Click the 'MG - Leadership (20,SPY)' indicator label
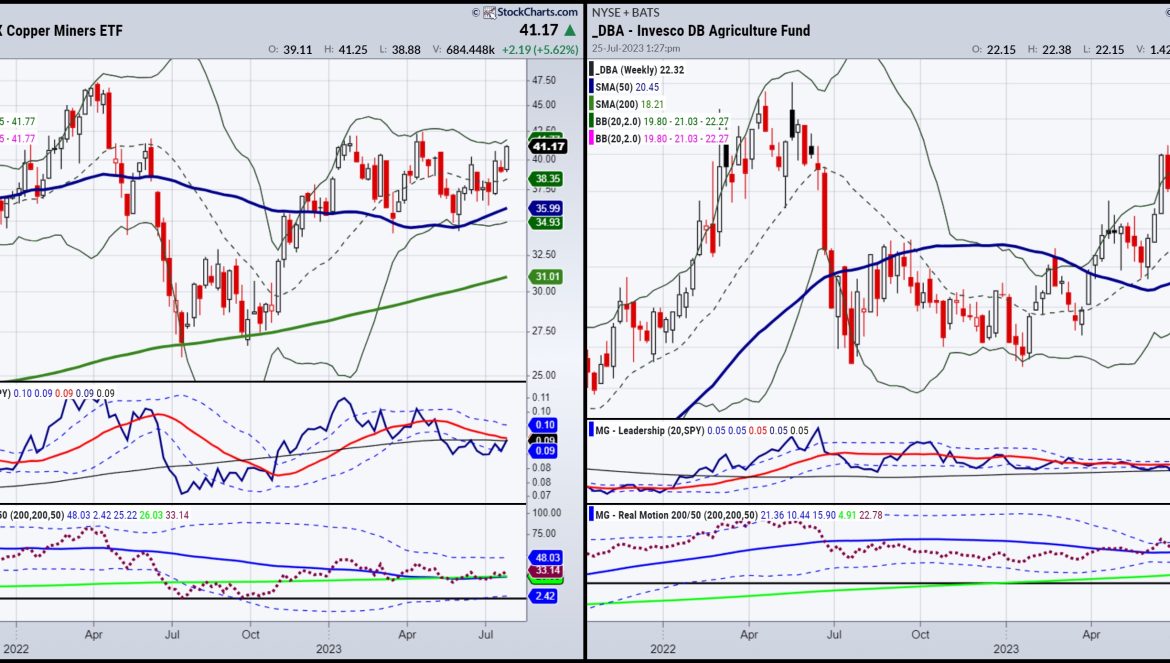1170x663 pixels. [650, 430]
